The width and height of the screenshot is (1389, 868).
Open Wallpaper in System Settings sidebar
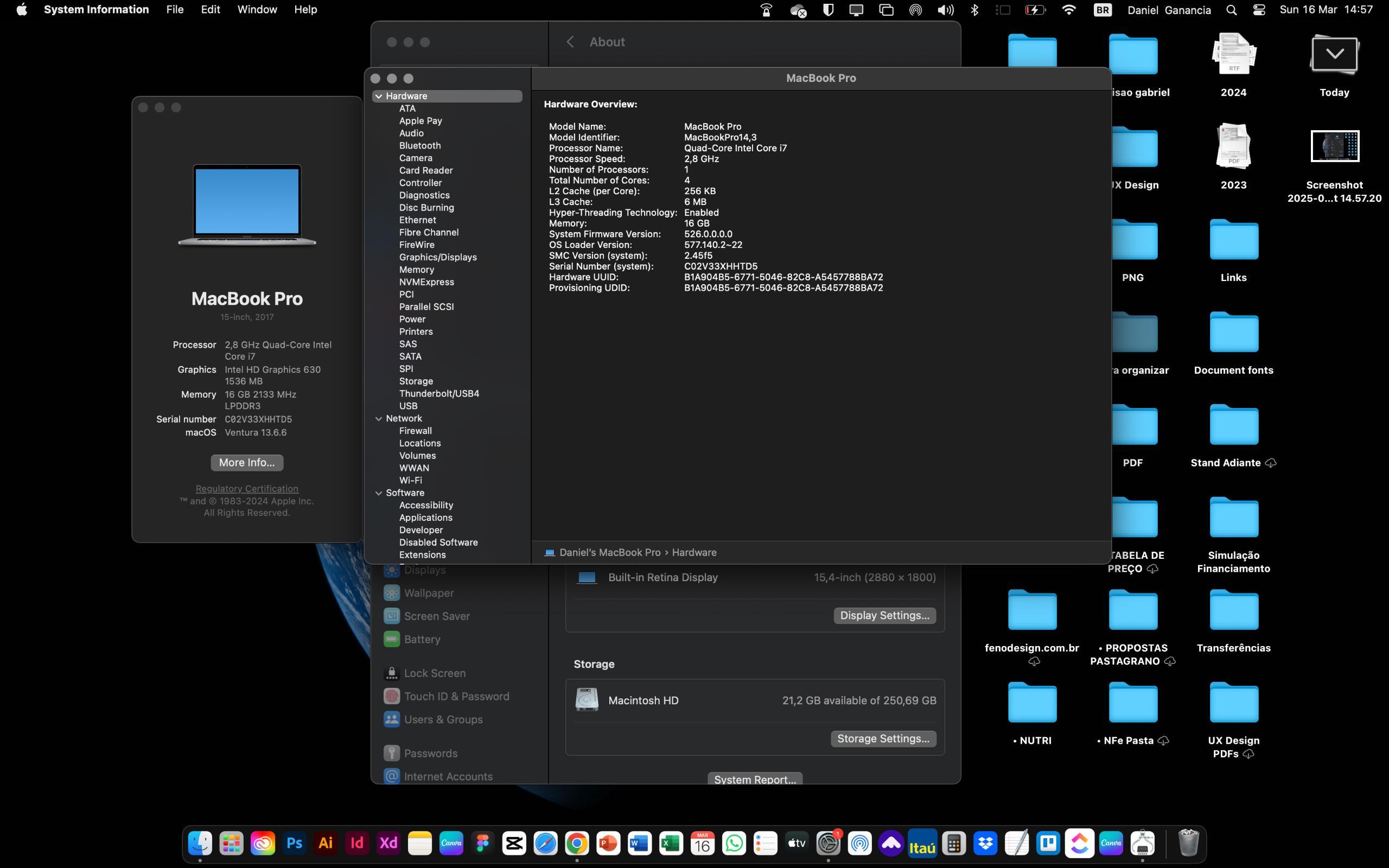(x=429, y=593)
